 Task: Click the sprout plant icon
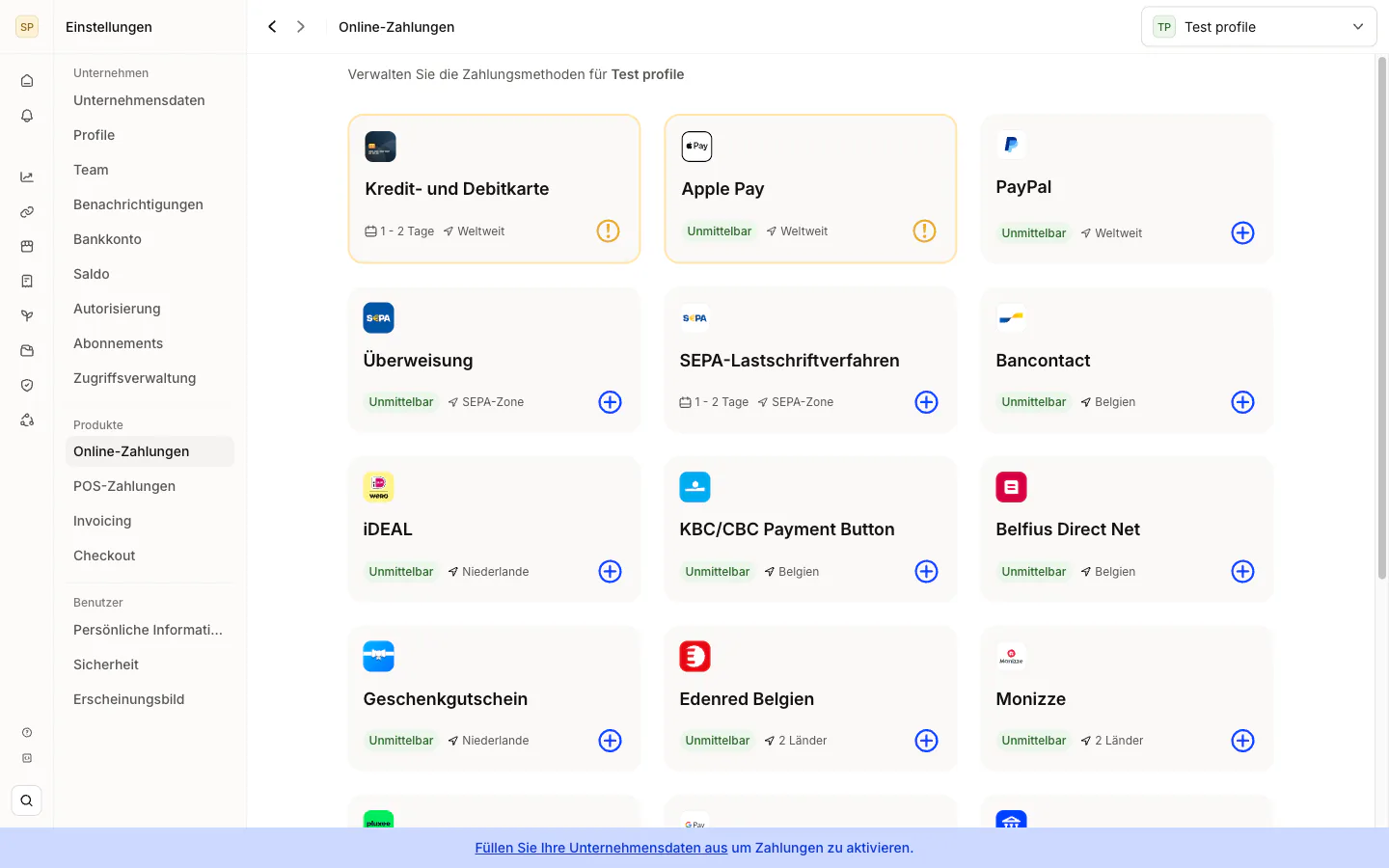coord(27,316)
